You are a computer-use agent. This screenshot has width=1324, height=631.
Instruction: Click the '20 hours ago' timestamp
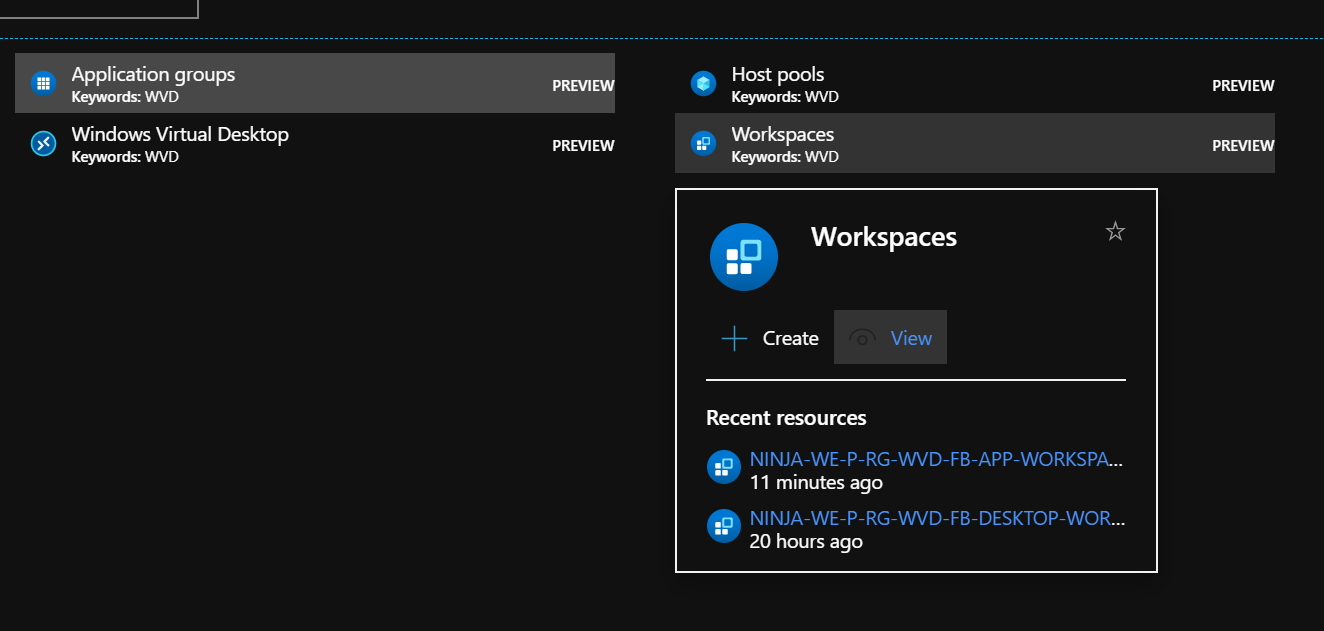click(806, 542)
